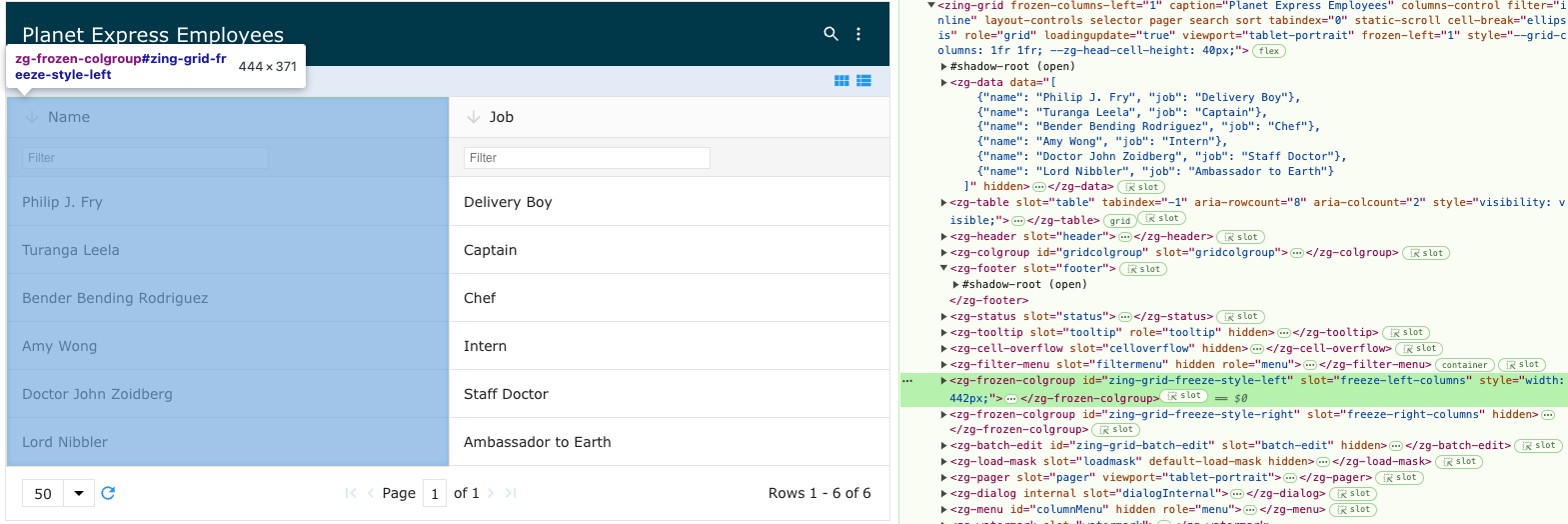Select the 'Bender Bending Rodriguez' cell
Screen dimensions: 1568x524
(228, 298)
